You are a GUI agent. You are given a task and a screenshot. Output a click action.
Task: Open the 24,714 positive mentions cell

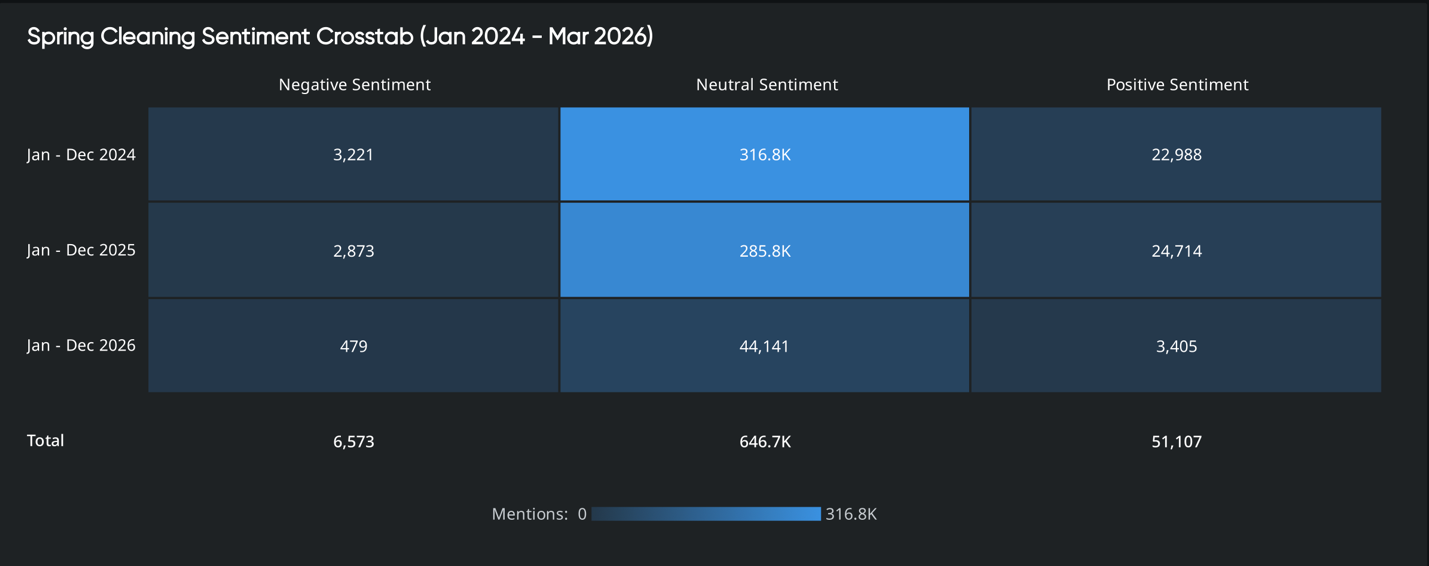click(x=1176, y=250)
